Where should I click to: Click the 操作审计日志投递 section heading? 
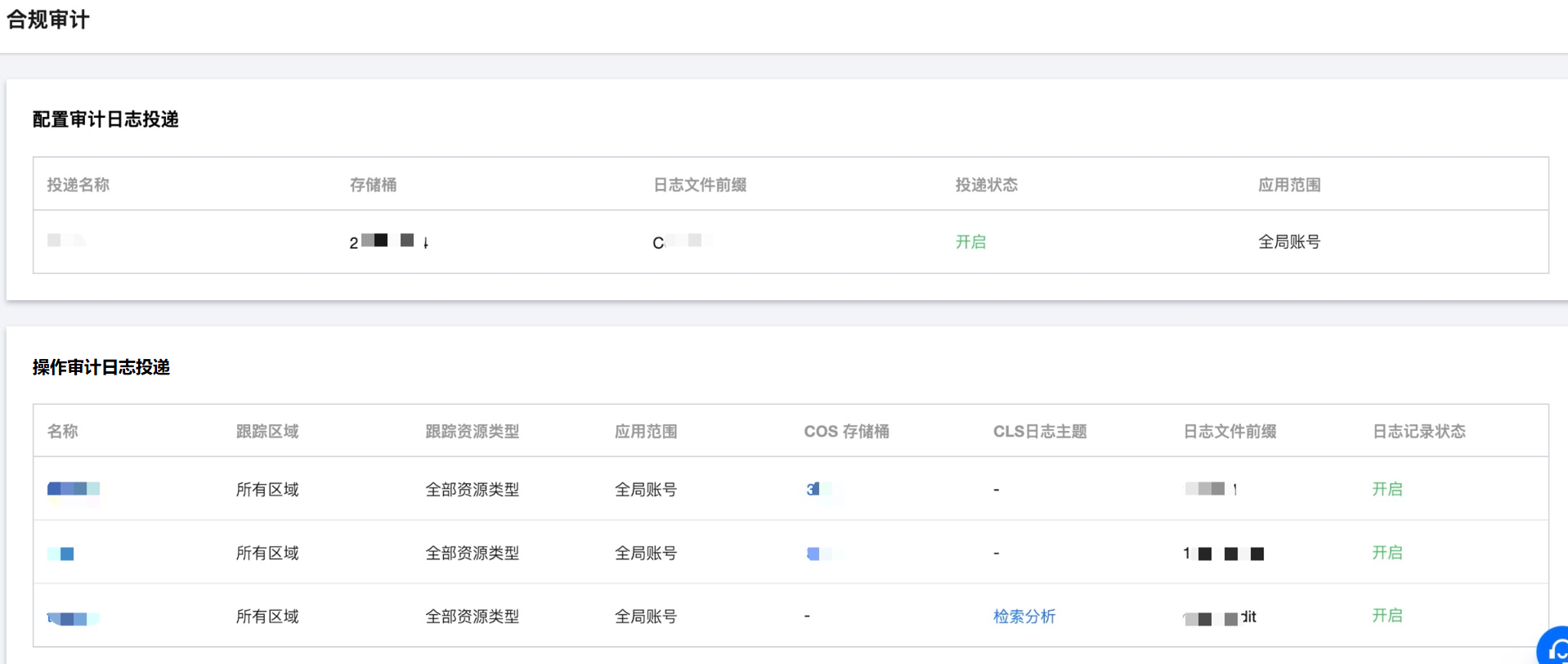(101, 367)
